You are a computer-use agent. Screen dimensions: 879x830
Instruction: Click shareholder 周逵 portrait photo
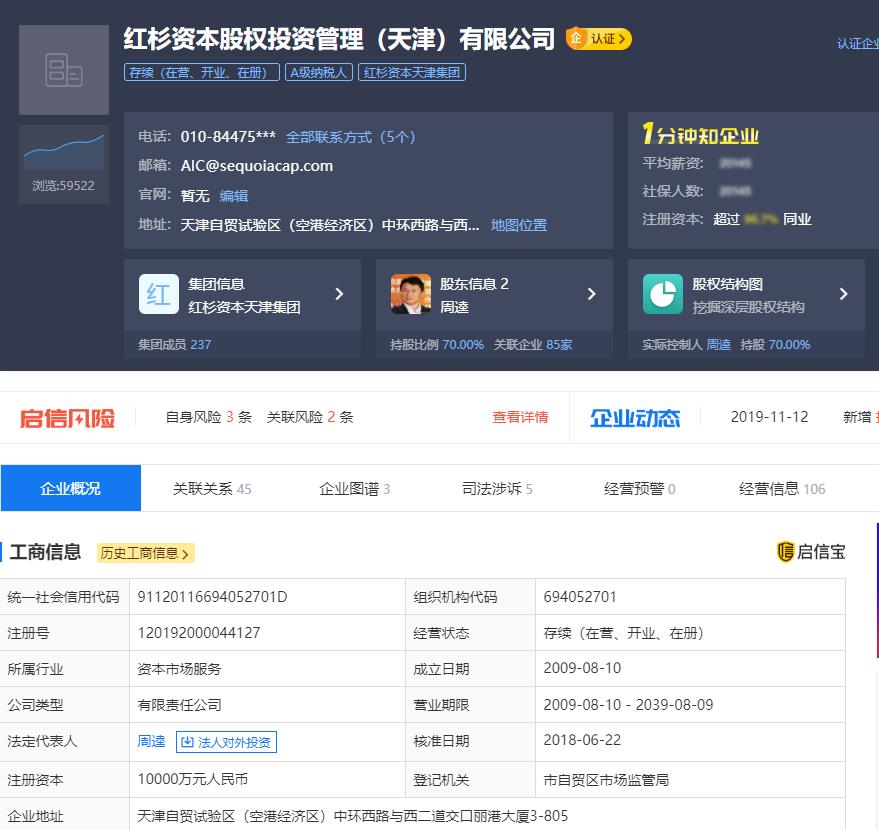(411, 294)
